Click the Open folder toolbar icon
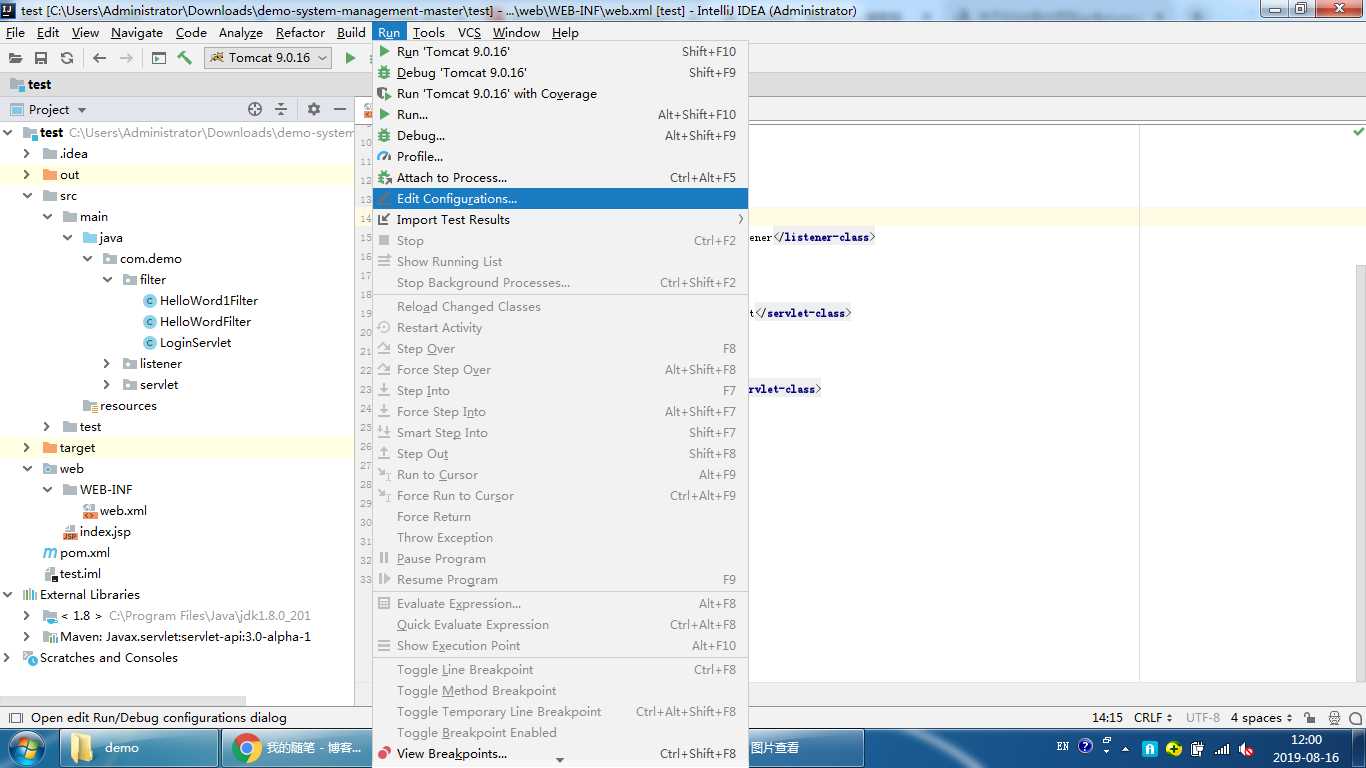1366x768 pixels. tap(15, 58)
